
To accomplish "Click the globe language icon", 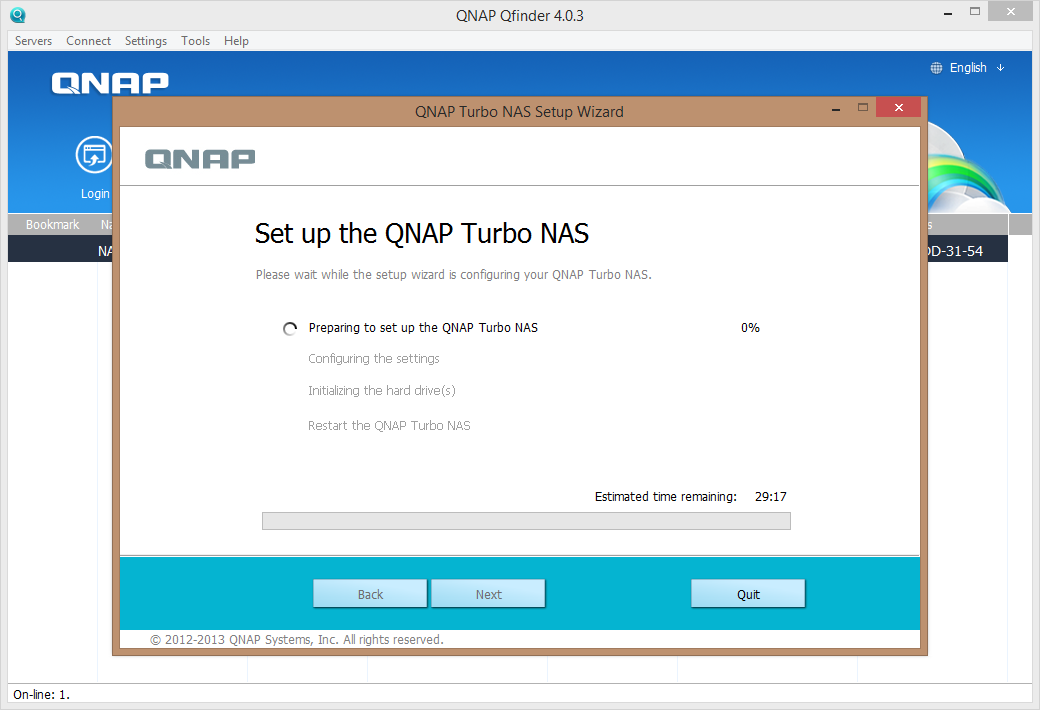I will [x=936, y=68].
